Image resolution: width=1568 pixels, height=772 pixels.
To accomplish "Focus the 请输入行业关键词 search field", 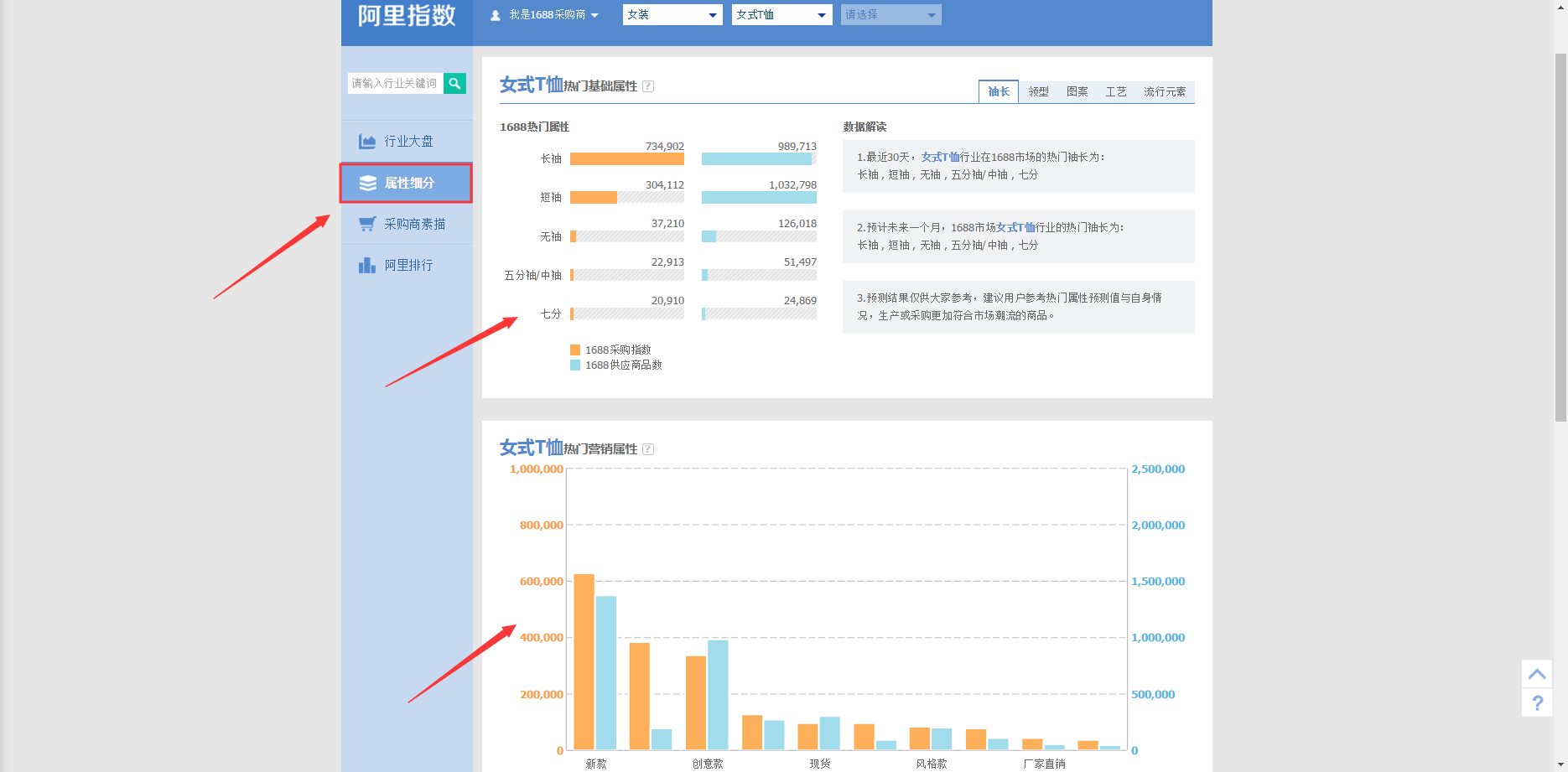I will [x=395, y=83].
